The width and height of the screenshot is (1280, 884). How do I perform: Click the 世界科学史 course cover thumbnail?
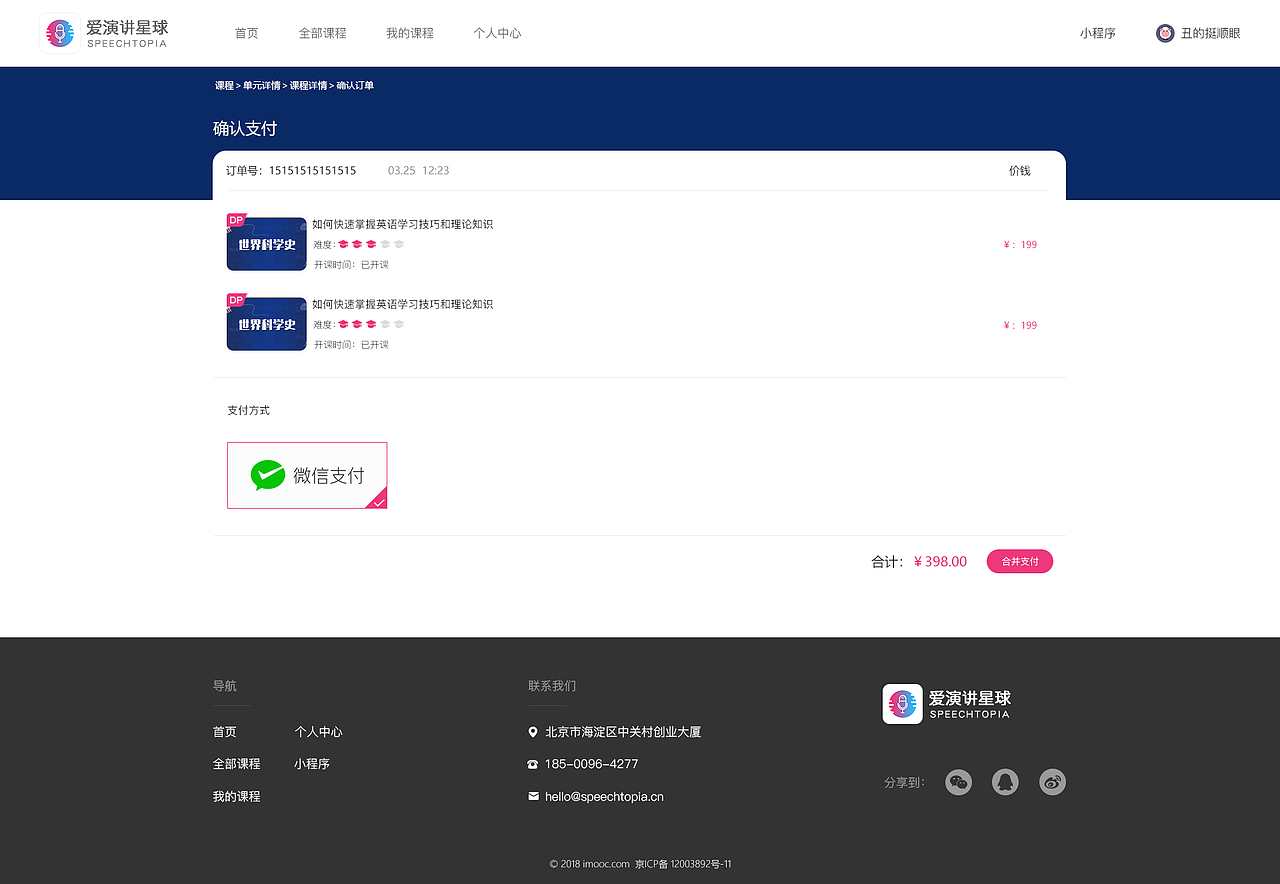(266, 243)
